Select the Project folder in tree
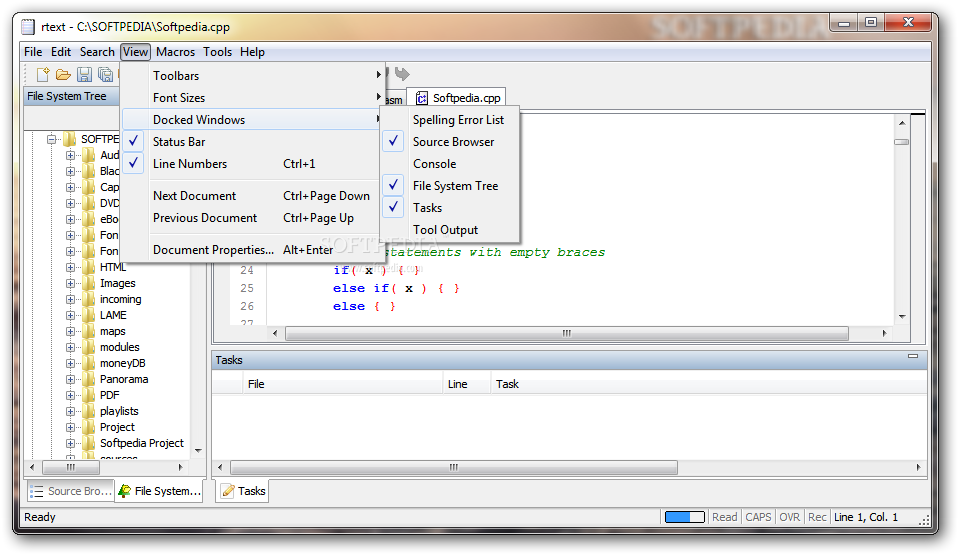 [117, 427]
